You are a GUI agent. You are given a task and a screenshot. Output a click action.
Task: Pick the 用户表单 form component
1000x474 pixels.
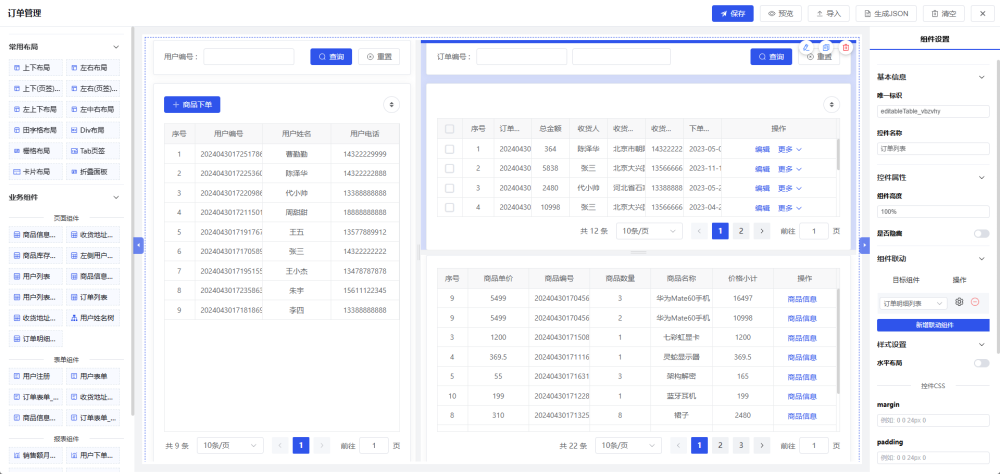(92, 376)
